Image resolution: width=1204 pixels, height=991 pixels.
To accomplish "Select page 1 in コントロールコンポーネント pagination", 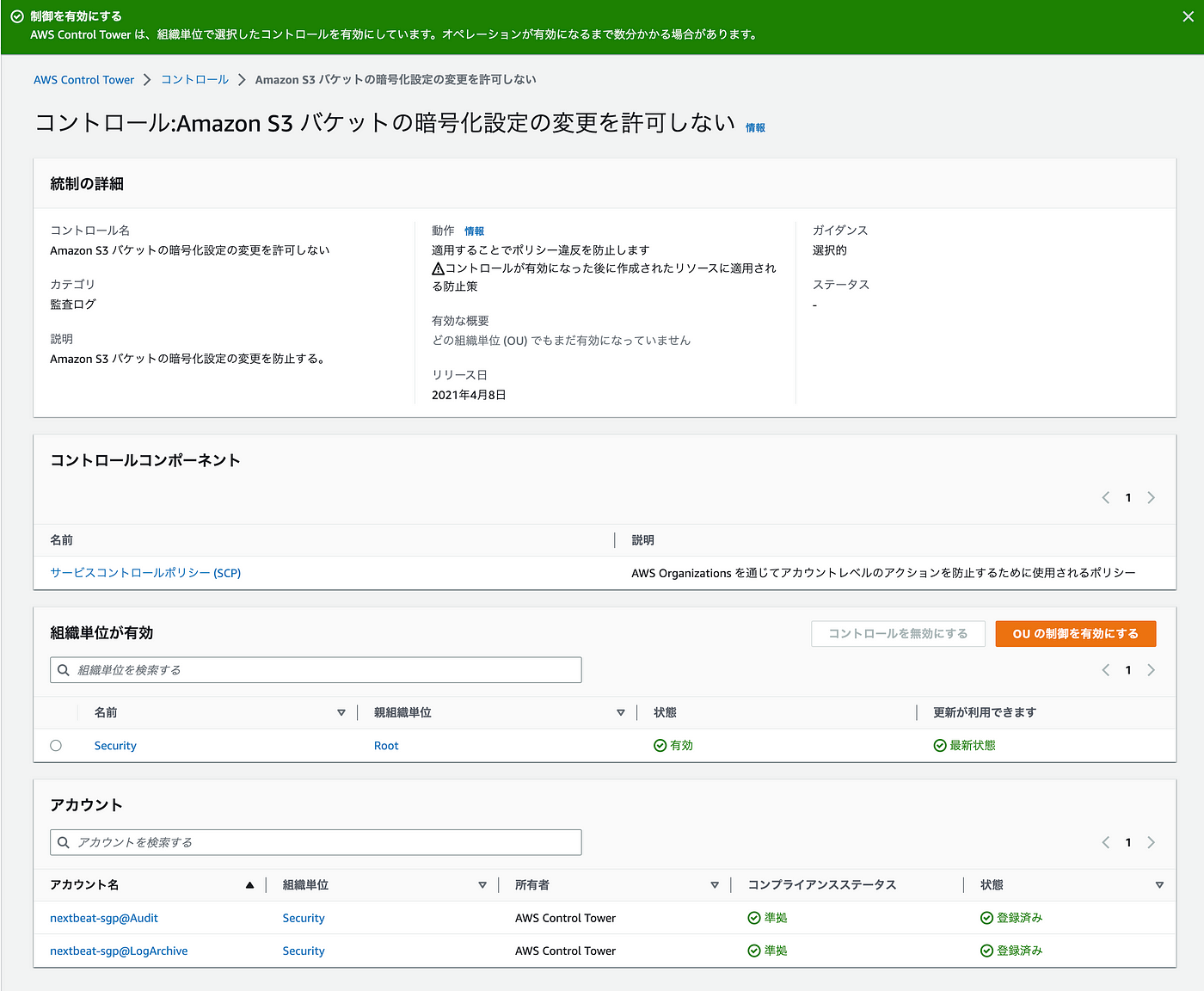I will (1128, 497).
